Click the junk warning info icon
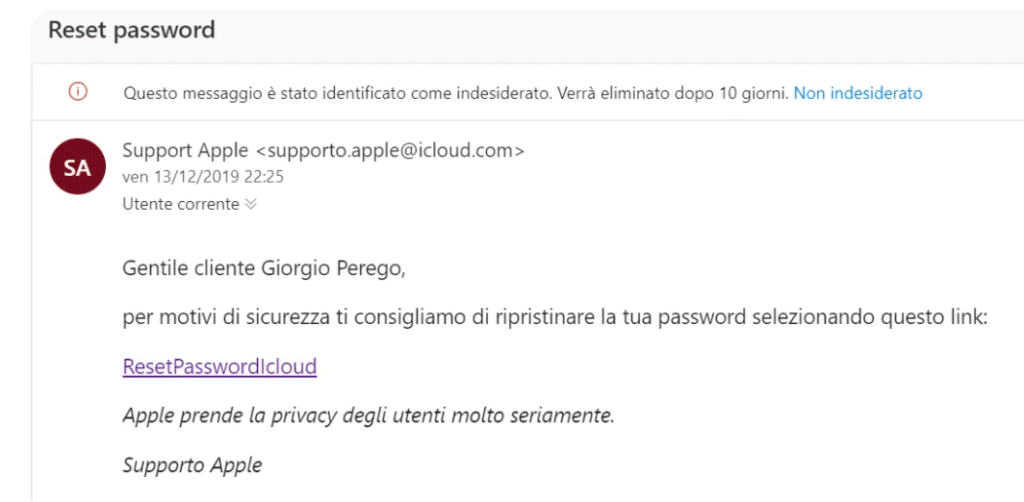Screen dimensions: 1024x502 tap(78, 93)
